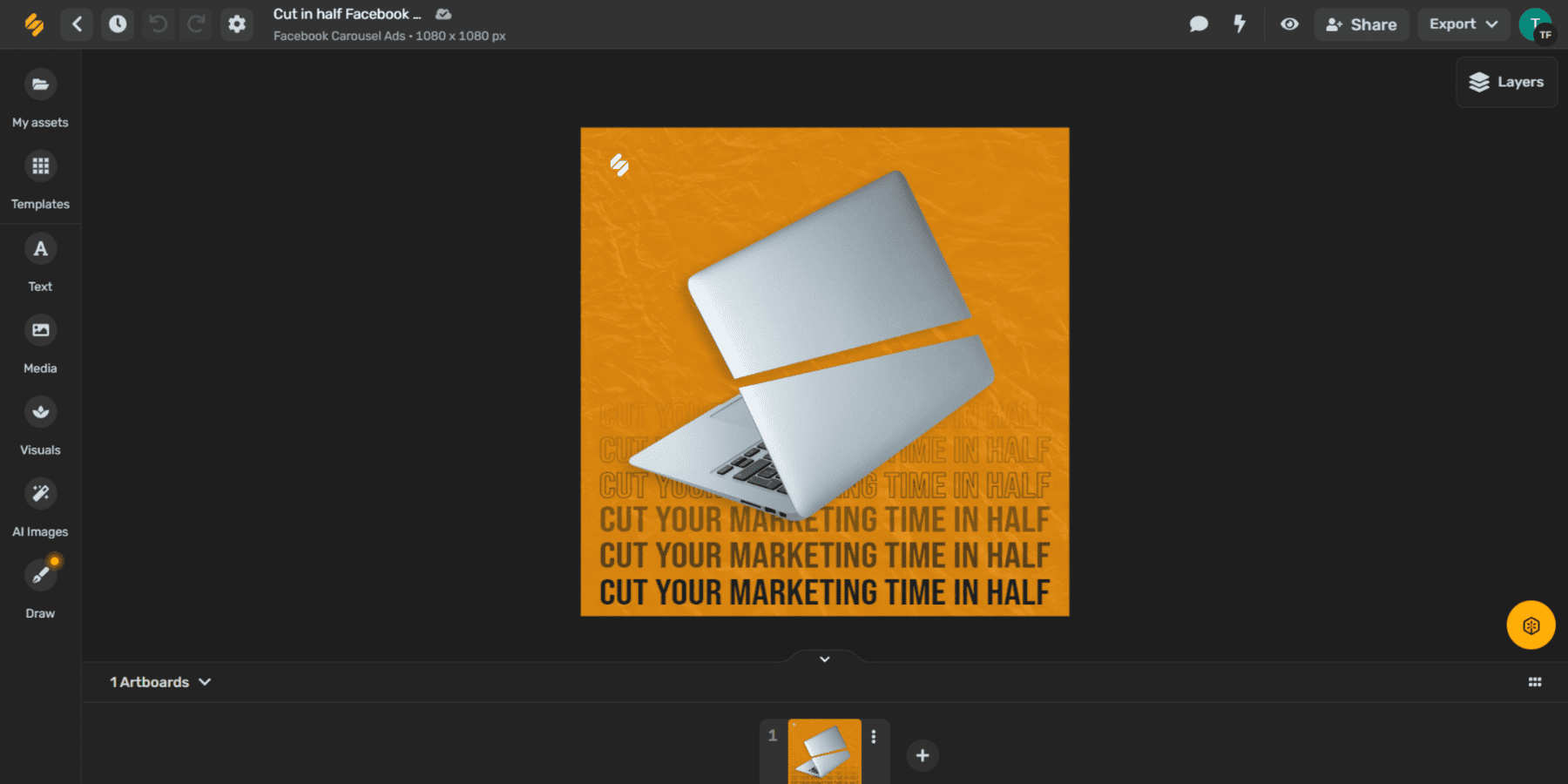Open the artboard options three-dot menu
1568x784 pixels.
tap(875, 735)
